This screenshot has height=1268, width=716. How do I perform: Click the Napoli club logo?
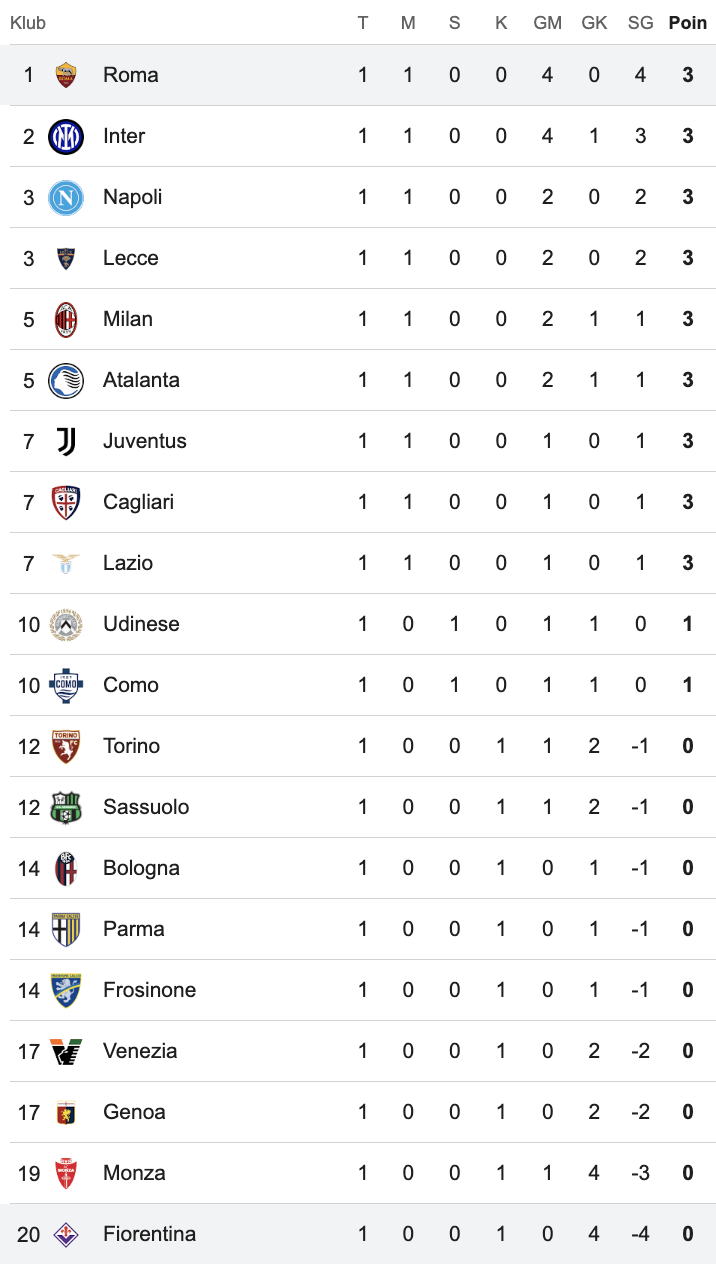[x=66, y=197]
